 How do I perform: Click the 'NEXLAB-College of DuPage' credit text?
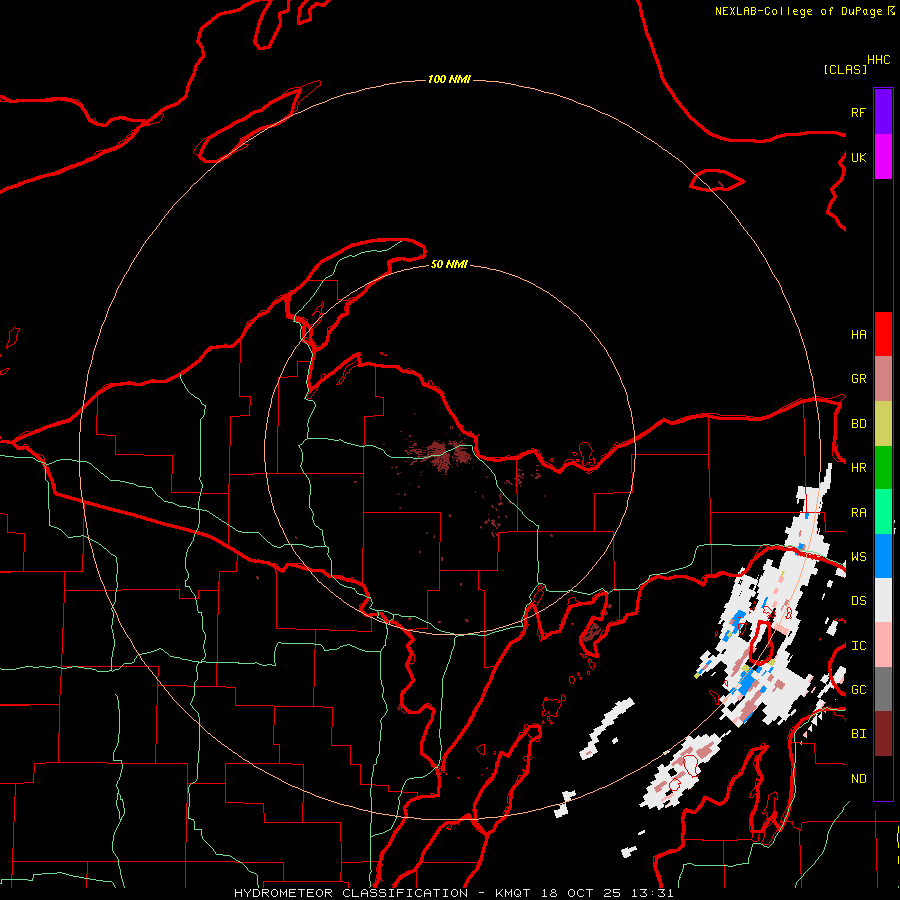click(800, 11)
